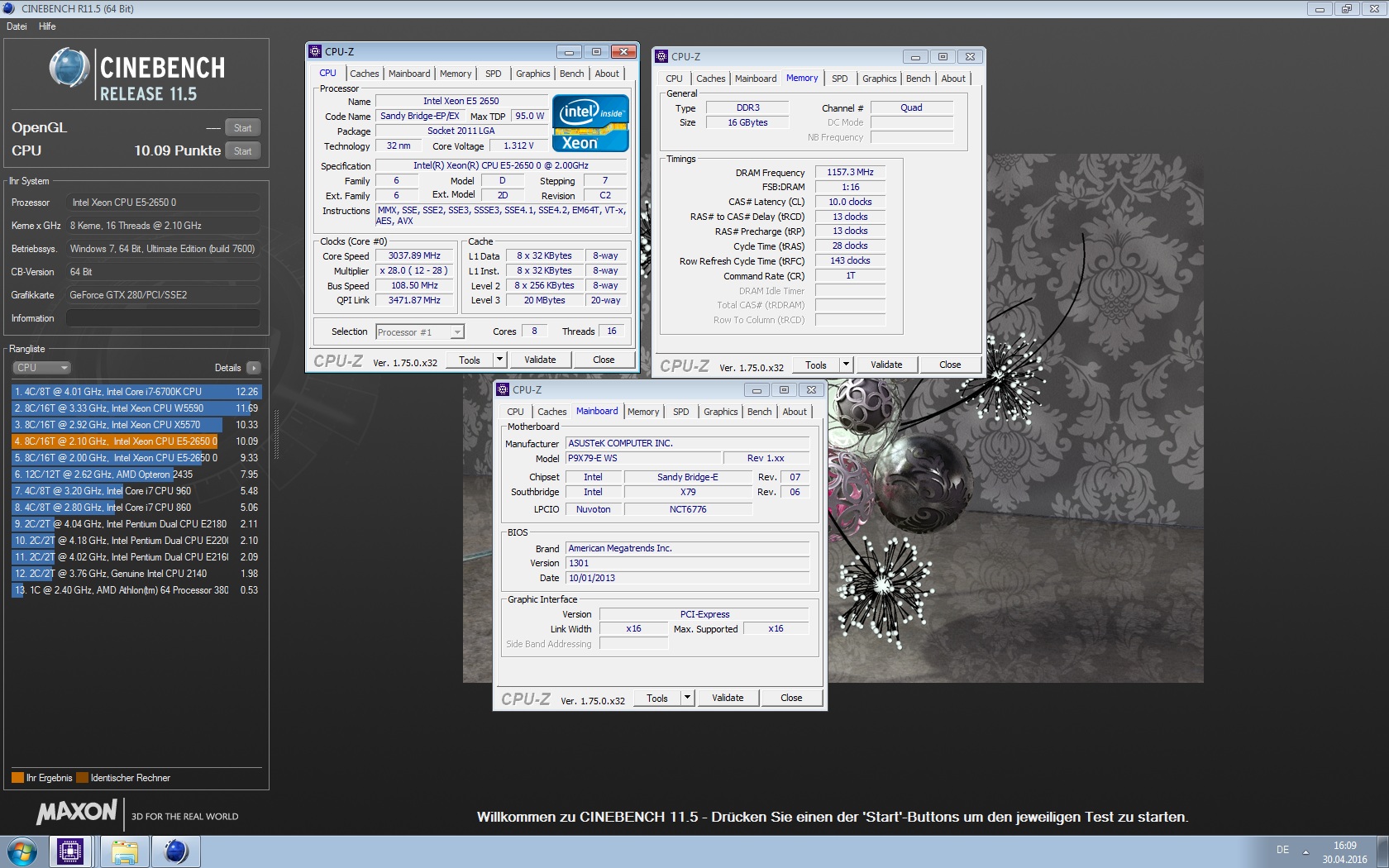
Task: Click BIOS version 1301 field
Action: coord(687,563)
